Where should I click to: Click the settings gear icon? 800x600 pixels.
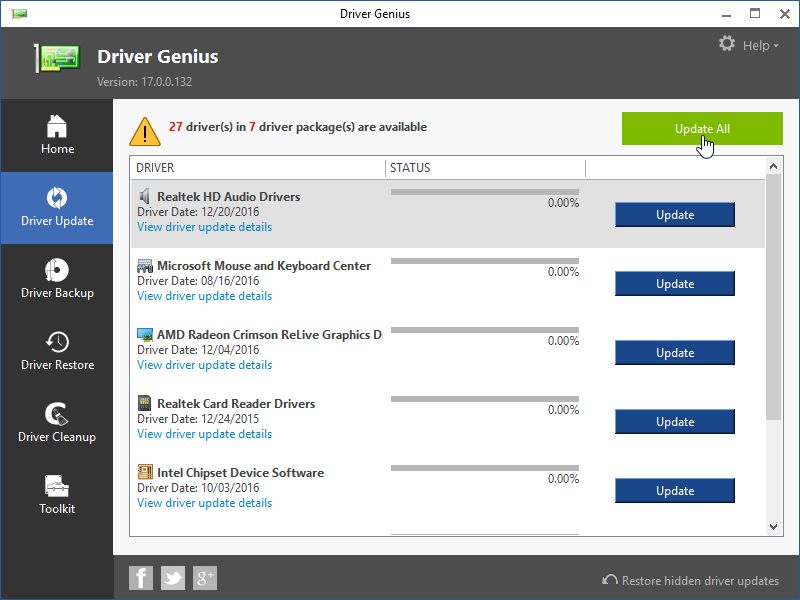click(727, 44)
